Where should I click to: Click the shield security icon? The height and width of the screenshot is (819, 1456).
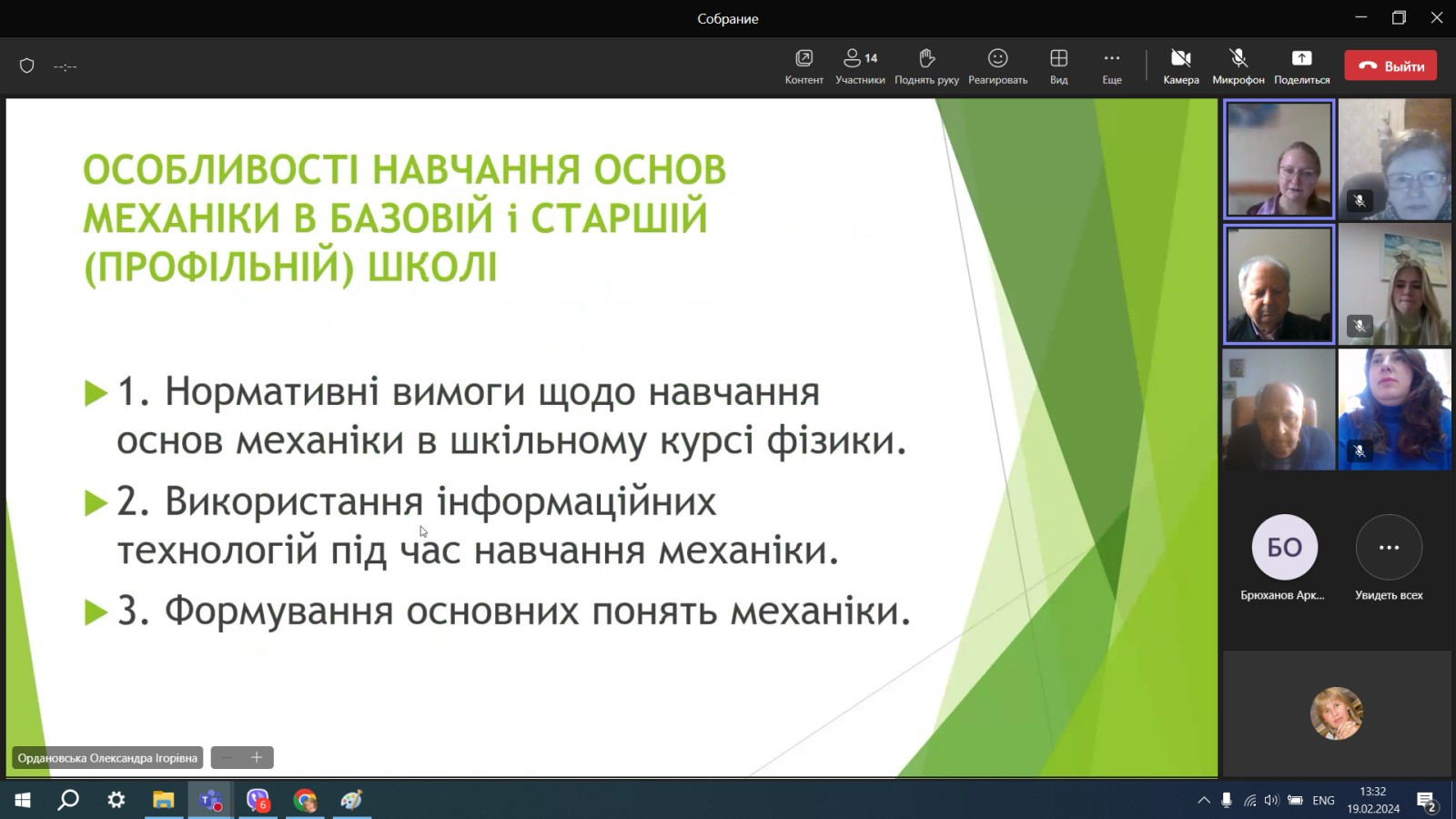tap(27, 66)
